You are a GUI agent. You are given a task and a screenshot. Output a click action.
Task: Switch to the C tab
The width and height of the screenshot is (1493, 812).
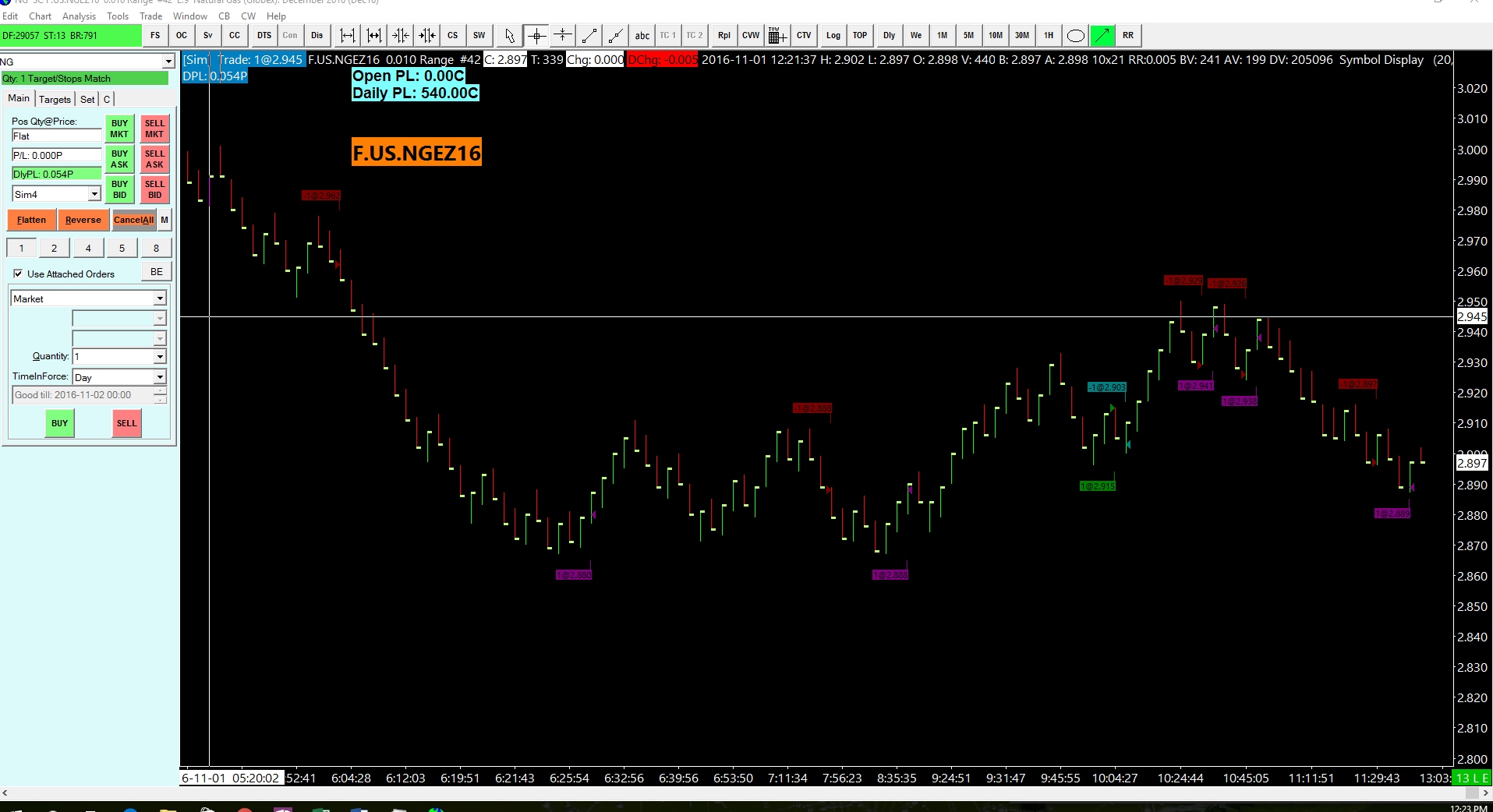click(x=107, y=99)
